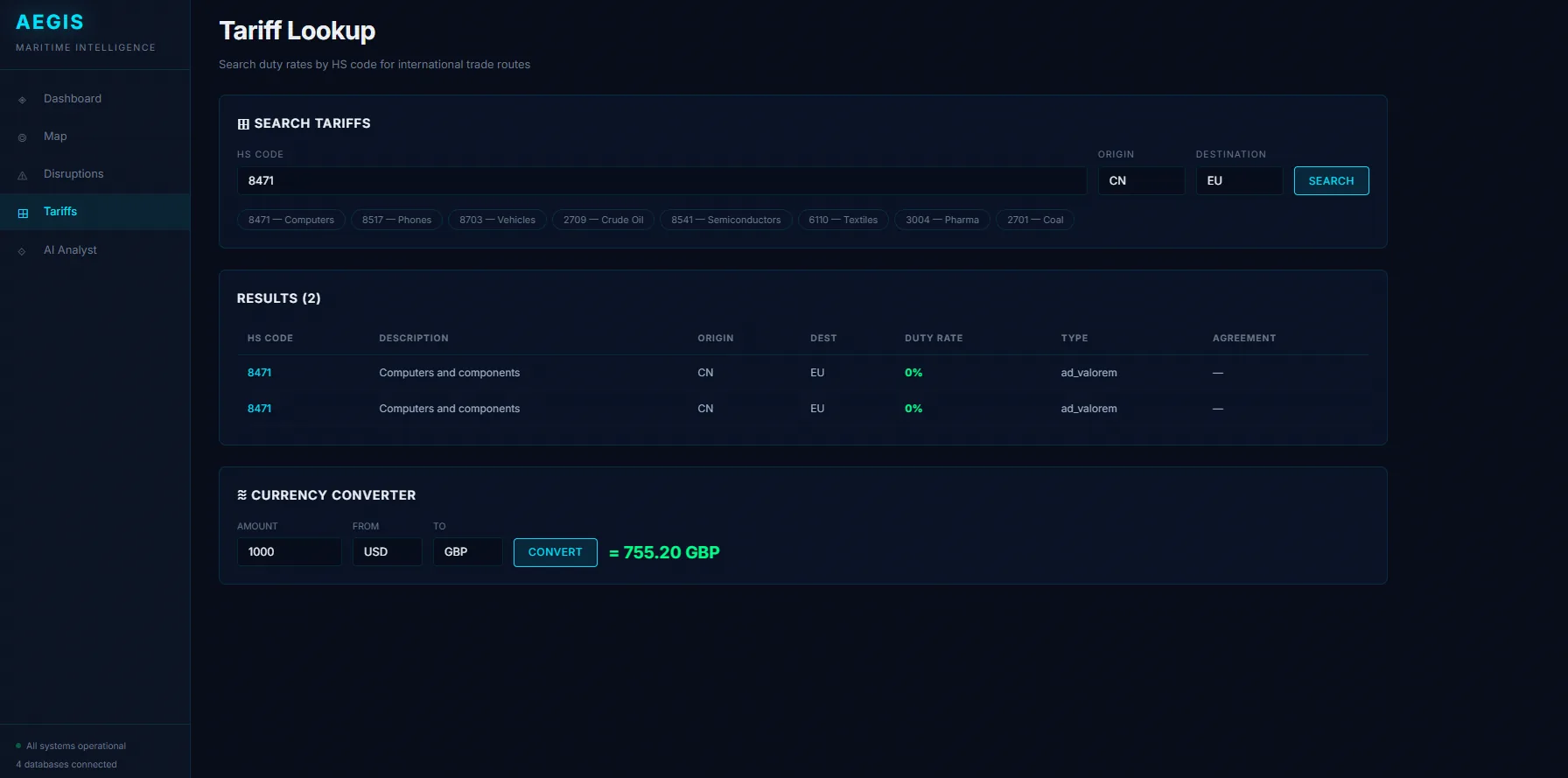The width and height of the screenshot is (1568, 778).
Task: Click the 0% duty rate in first row
Action: 913,373
